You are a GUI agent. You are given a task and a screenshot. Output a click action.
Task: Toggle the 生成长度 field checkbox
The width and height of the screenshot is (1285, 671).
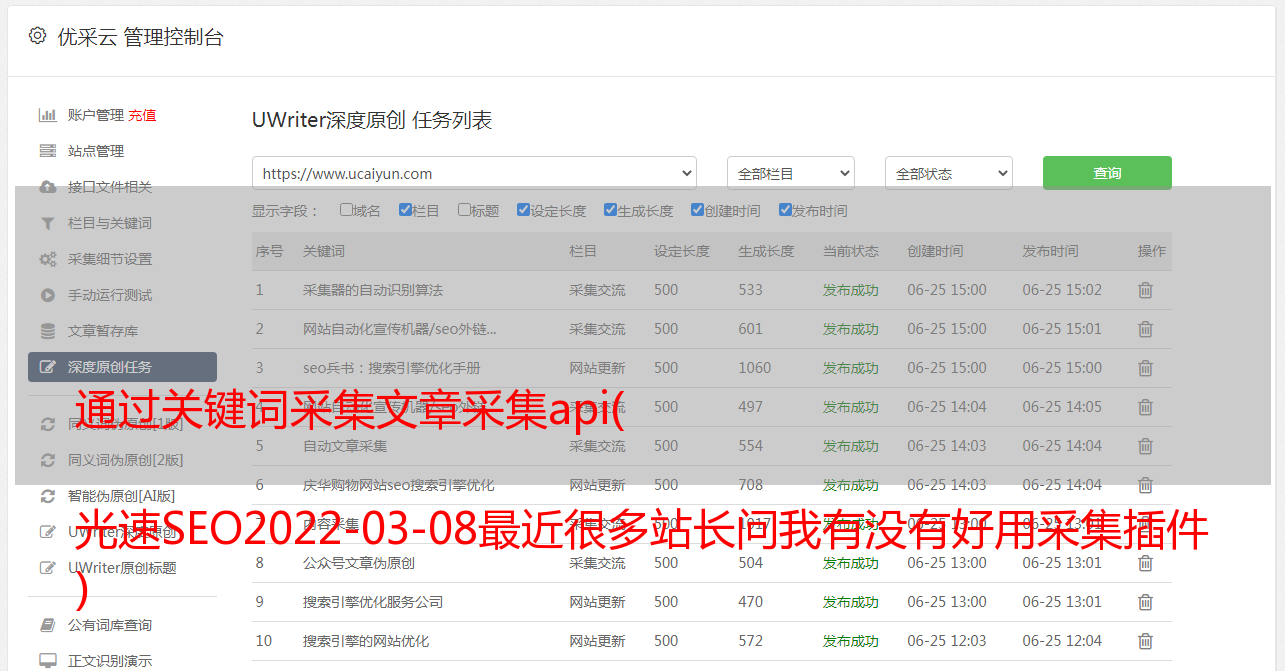point(610,210)
